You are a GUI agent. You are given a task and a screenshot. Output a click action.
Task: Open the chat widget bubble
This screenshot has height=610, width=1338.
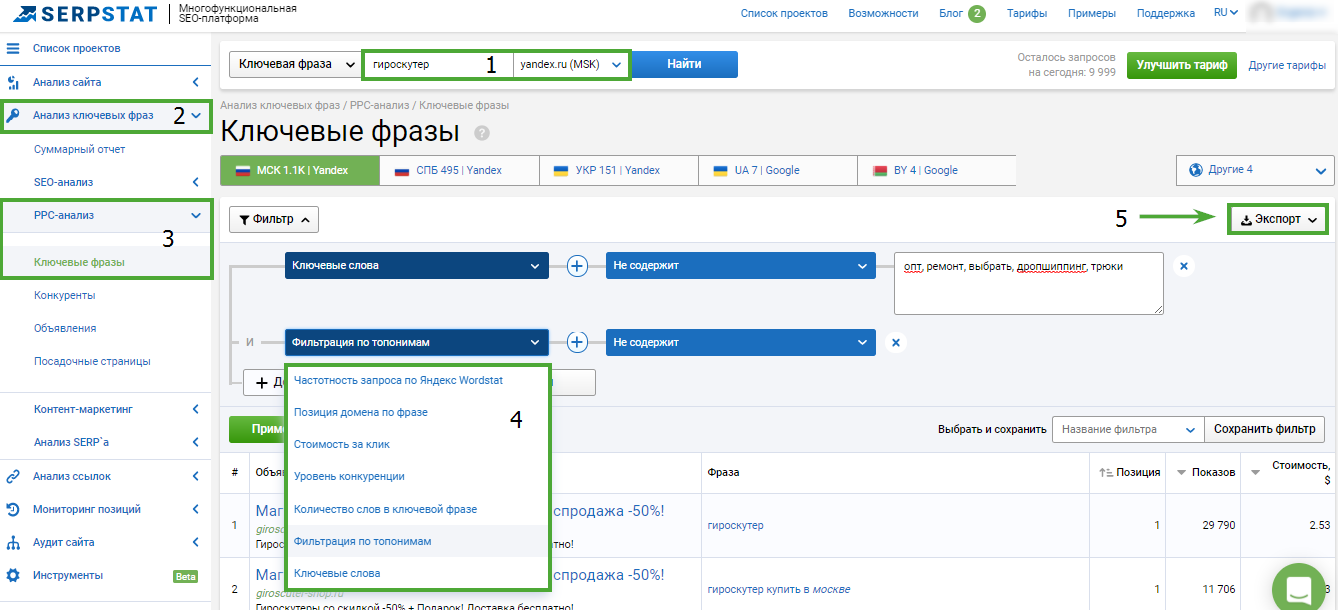pyautogui.click(x=1298, y=588)
